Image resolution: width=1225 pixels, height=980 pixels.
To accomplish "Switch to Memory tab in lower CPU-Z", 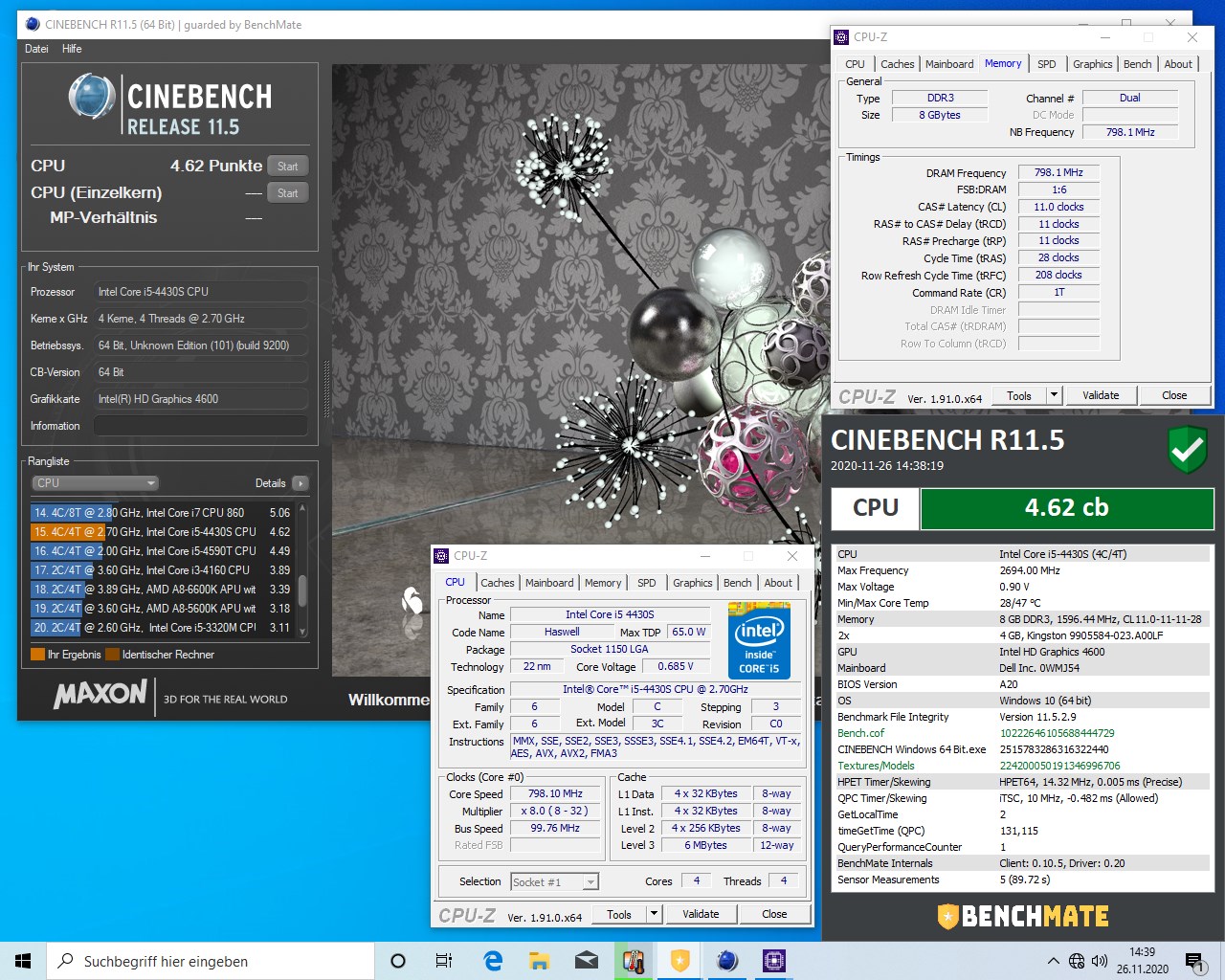I will [x=603, y=583].
